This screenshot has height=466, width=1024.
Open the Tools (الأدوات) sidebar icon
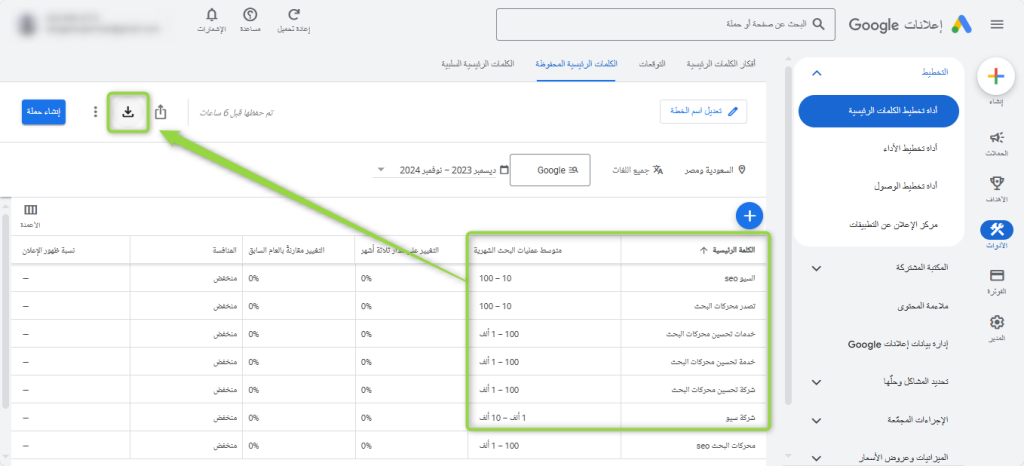(996, 230)
